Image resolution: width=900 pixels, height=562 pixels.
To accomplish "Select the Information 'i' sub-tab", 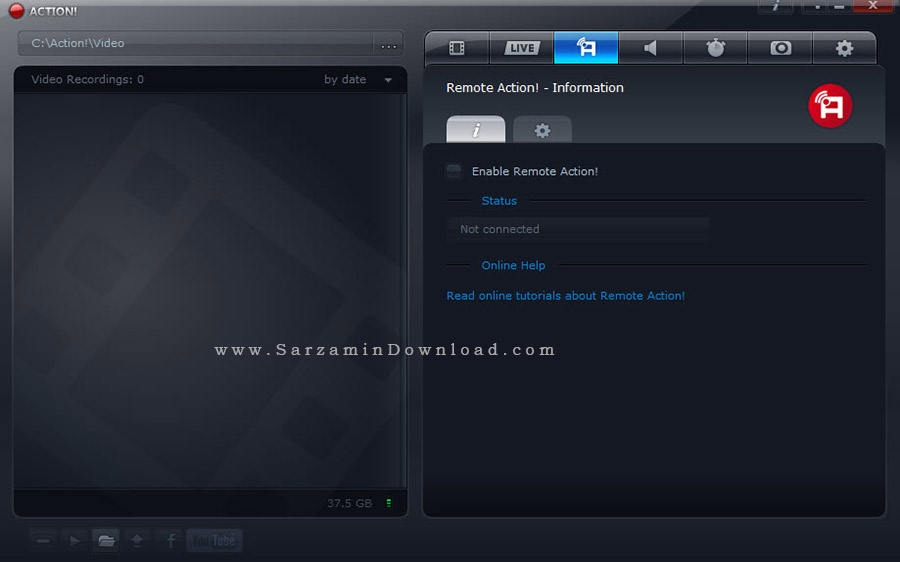I will [x=476, y=130].
